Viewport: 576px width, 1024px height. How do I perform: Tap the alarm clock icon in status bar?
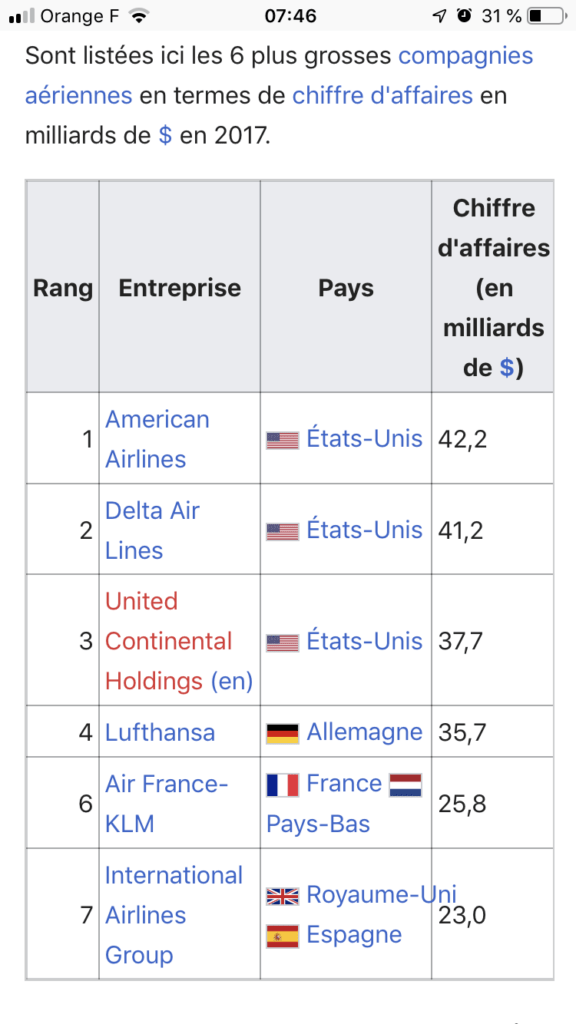pyautogui.click(x=464, y=16)
